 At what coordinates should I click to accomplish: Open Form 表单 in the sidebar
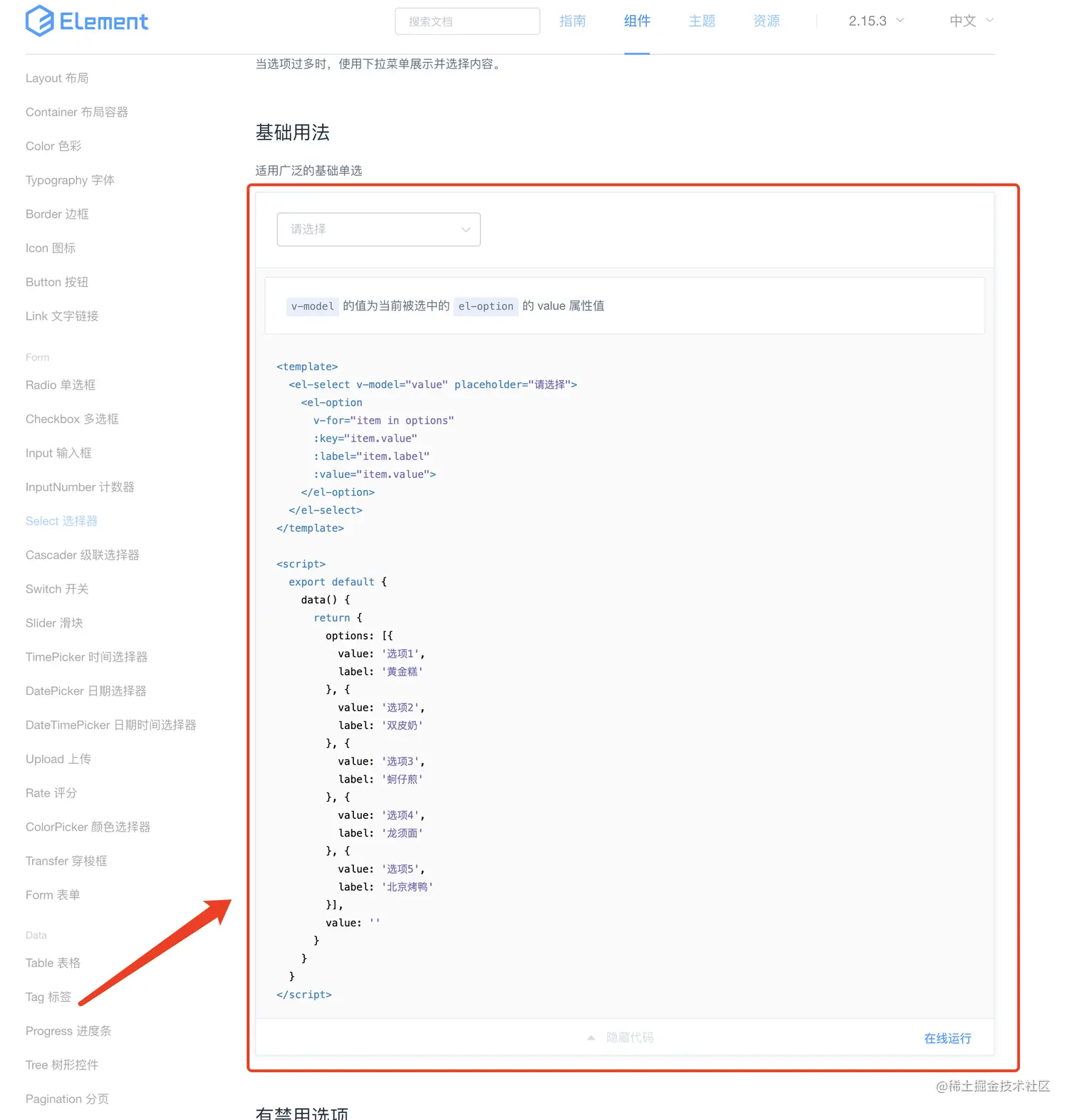(x=53, y=895)
